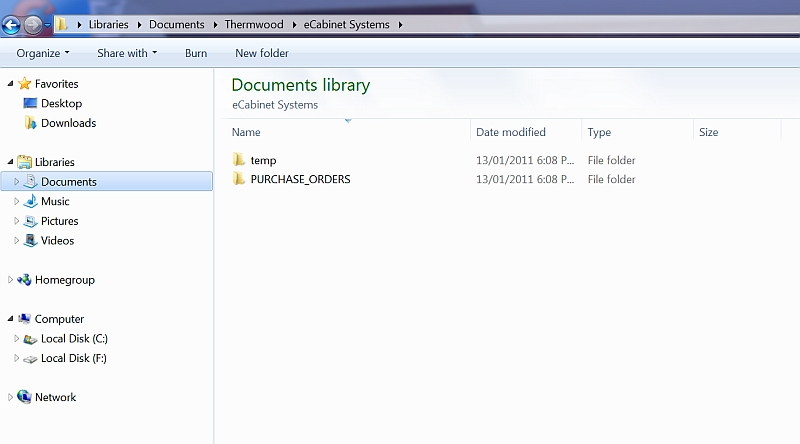
Task: Open the Network node
Action: pyautogui.click(x=55, y=397)
